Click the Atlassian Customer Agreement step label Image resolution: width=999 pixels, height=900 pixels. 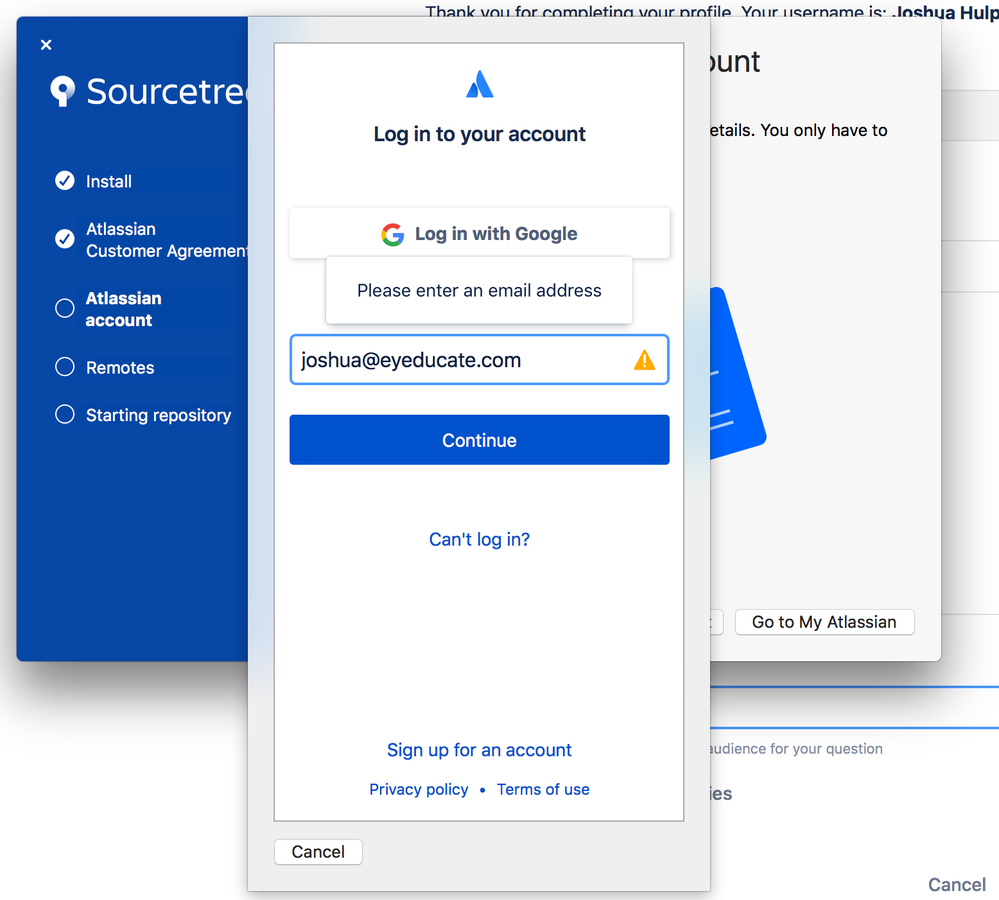[167, 240]
